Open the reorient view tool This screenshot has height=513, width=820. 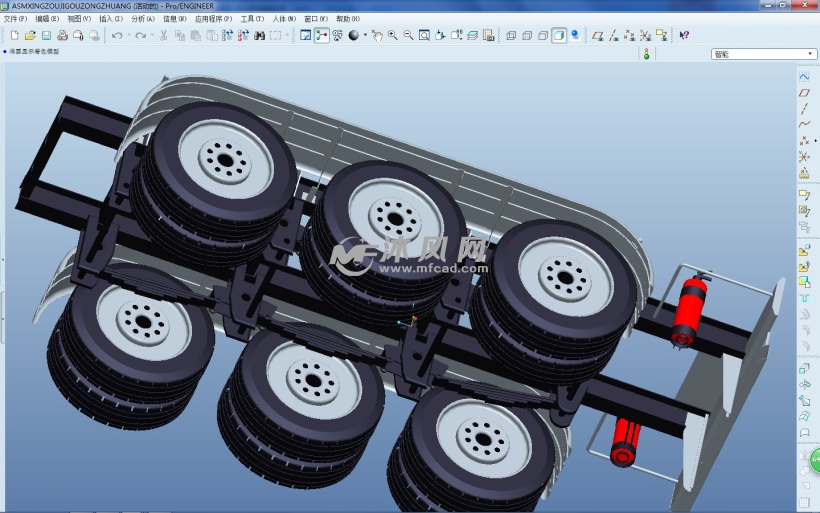[x=440, y=35]
